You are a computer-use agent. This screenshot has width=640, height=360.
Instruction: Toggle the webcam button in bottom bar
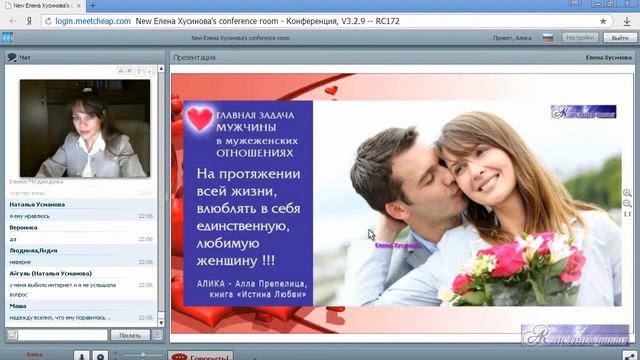(x=100, y=356)
